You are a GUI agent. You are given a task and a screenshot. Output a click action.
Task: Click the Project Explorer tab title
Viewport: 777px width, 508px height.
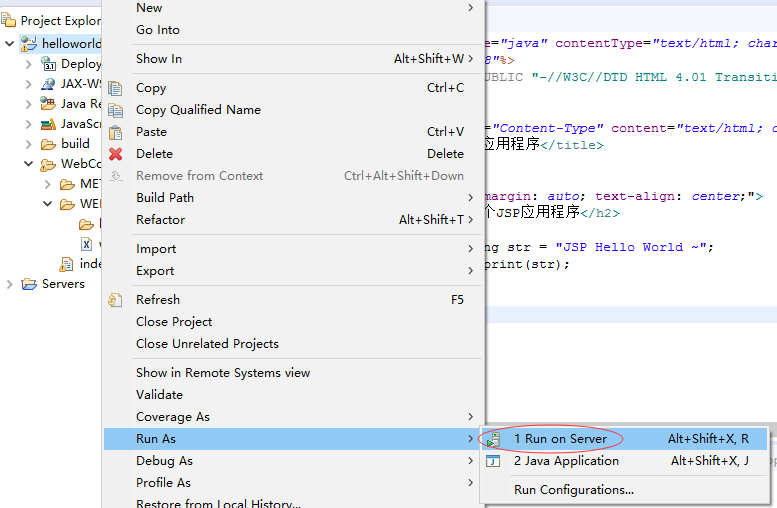tap(60, 21)
